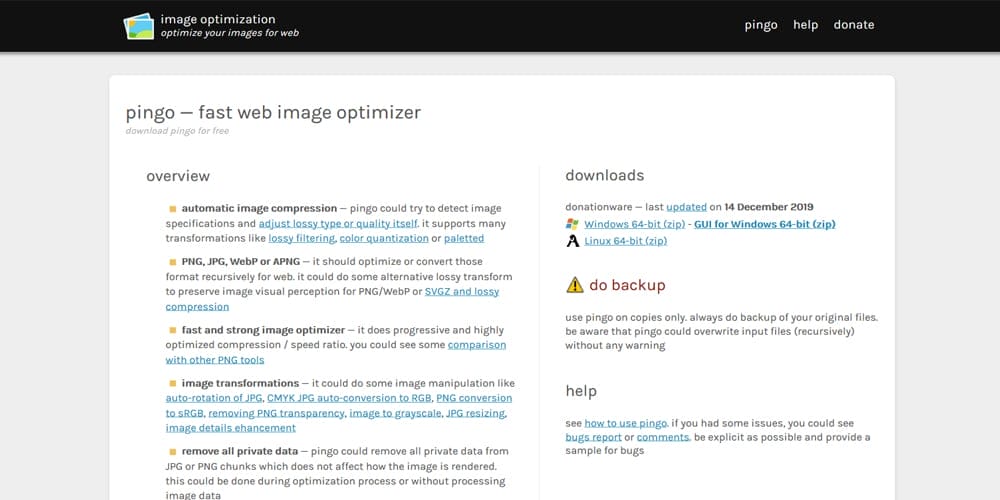Open 'comparison with other PNG tools' link

point(477,345)
